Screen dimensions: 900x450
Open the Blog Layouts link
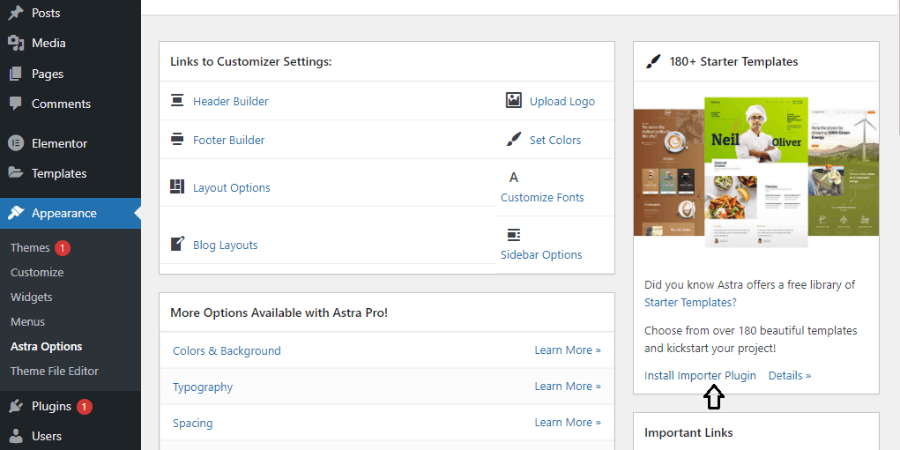225,245
